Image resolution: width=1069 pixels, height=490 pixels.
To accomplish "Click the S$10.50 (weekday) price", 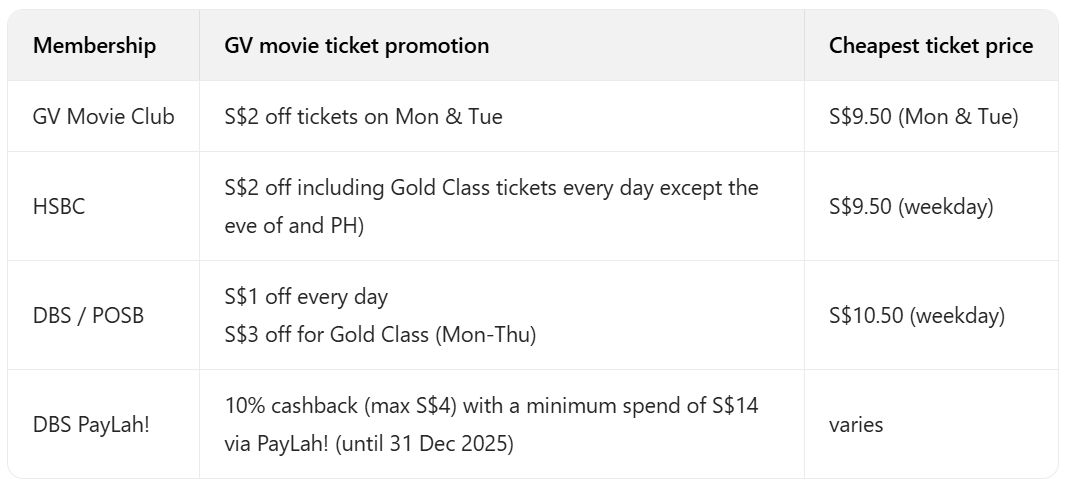I will [x=916, y=316].
